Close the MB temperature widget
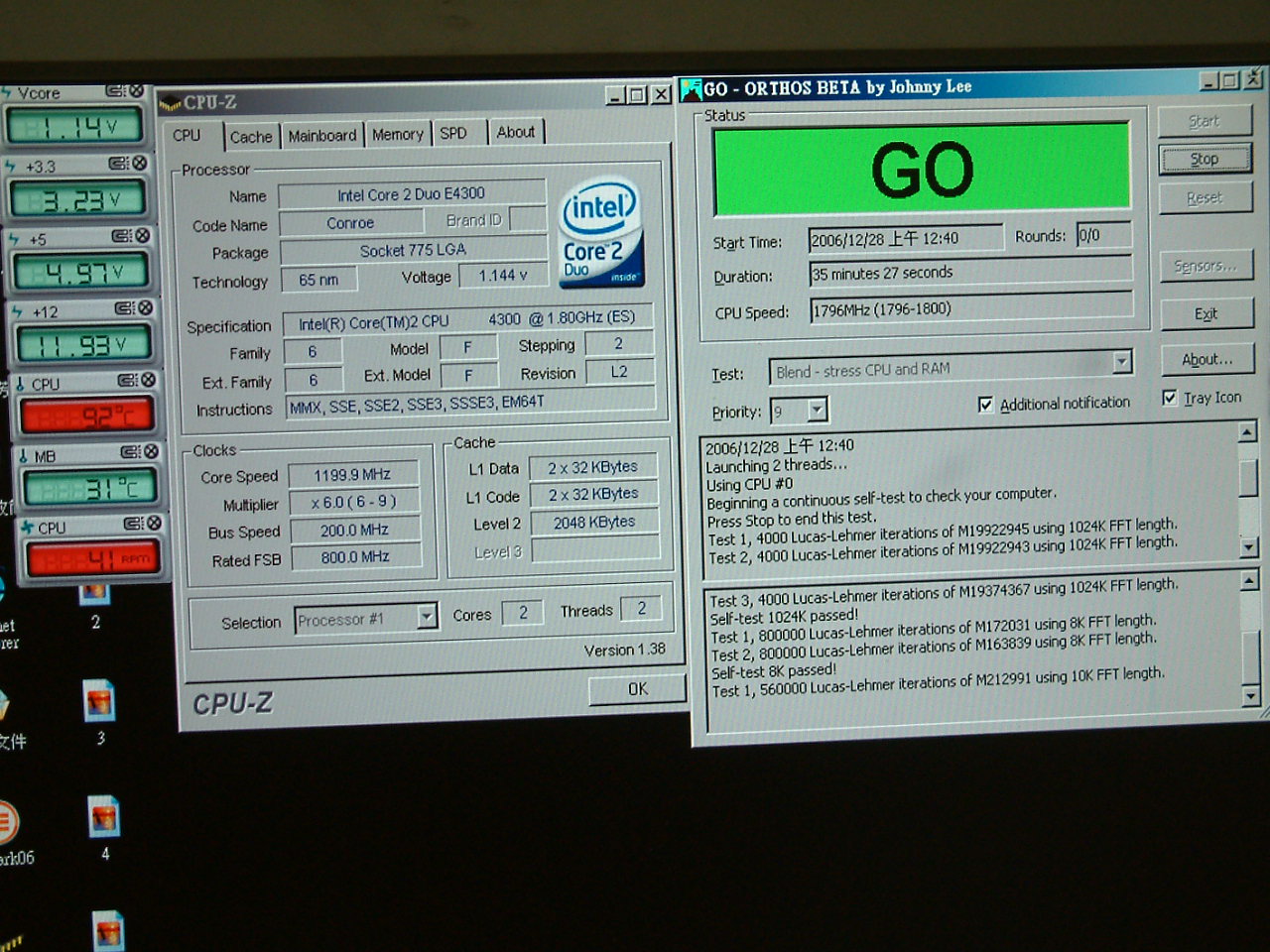Viewport: 1270px width, 952px height. [x=151, y=452]
